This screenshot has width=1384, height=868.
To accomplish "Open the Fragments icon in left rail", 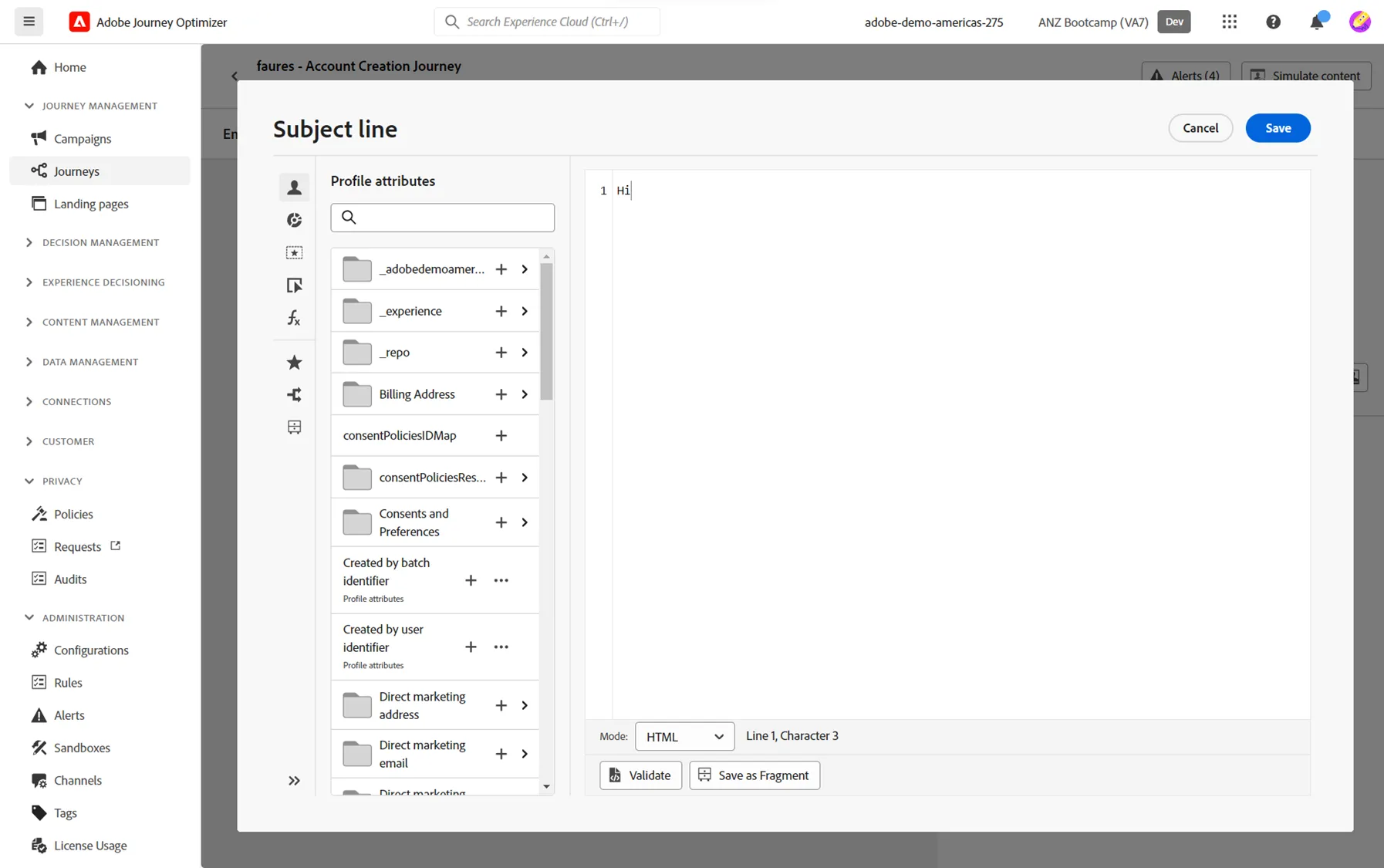I will [294, 427].
